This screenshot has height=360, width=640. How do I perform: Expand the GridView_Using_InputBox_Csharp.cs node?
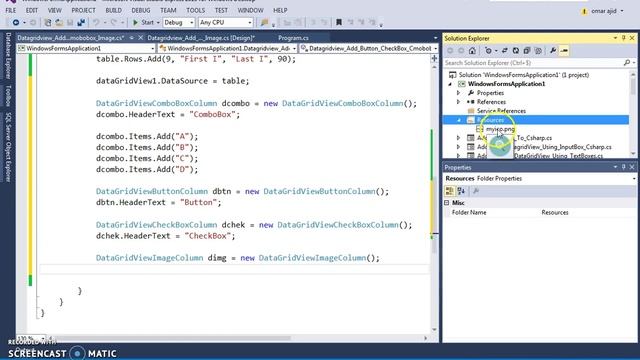[x=458, y=147]
